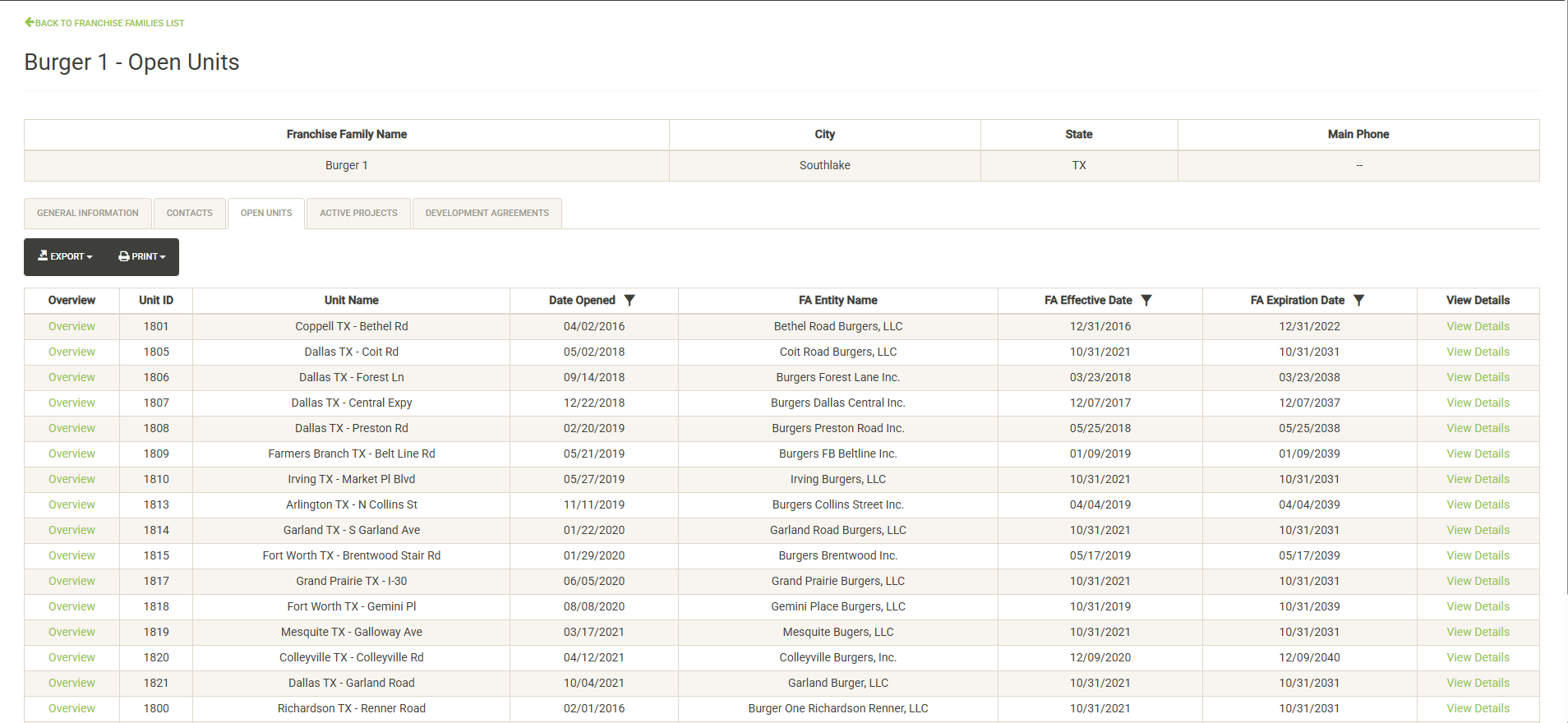View Details for Dallas TX - Coit Rd
Screen dimensions: 1568x723
click(x=1478, y=352)
